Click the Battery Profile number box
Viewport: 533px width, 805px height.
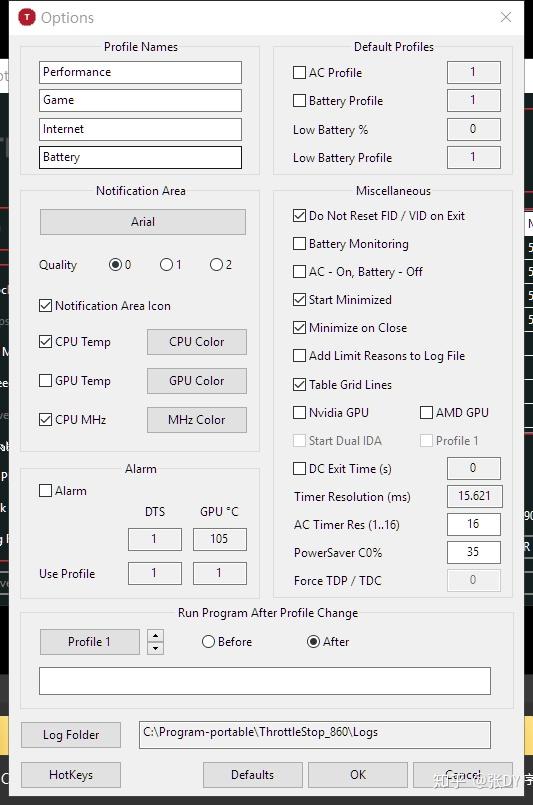click(x=473, y=101)
